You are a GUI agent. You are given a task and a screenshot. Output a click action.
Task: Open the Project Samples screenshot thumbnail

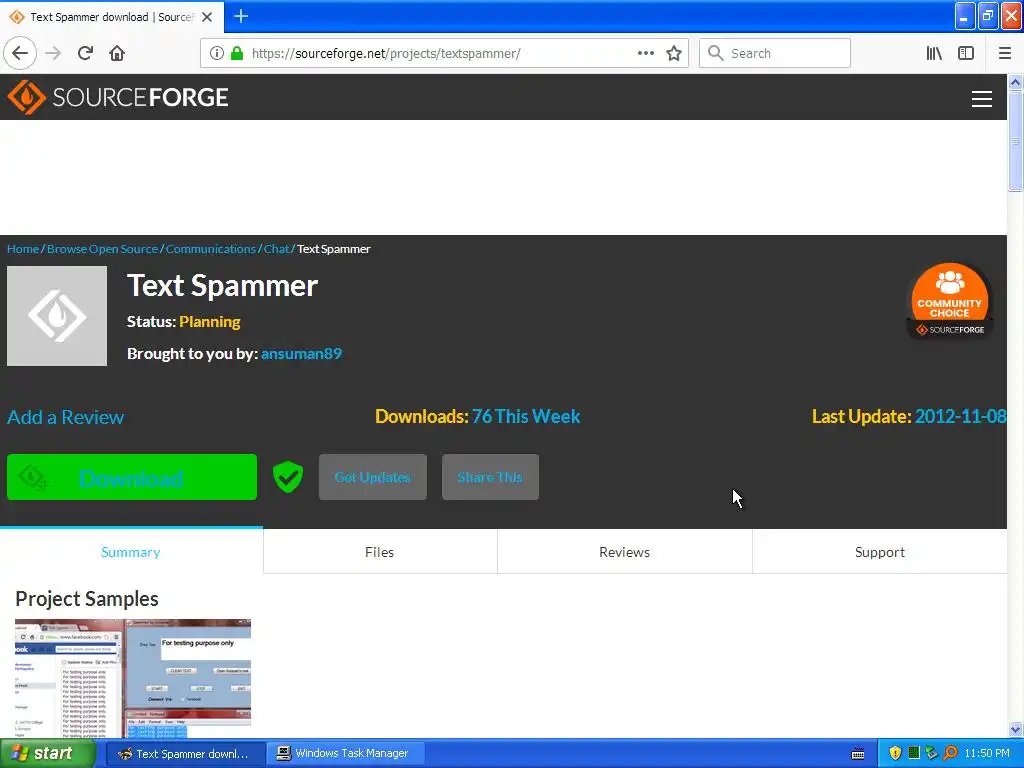133,679
